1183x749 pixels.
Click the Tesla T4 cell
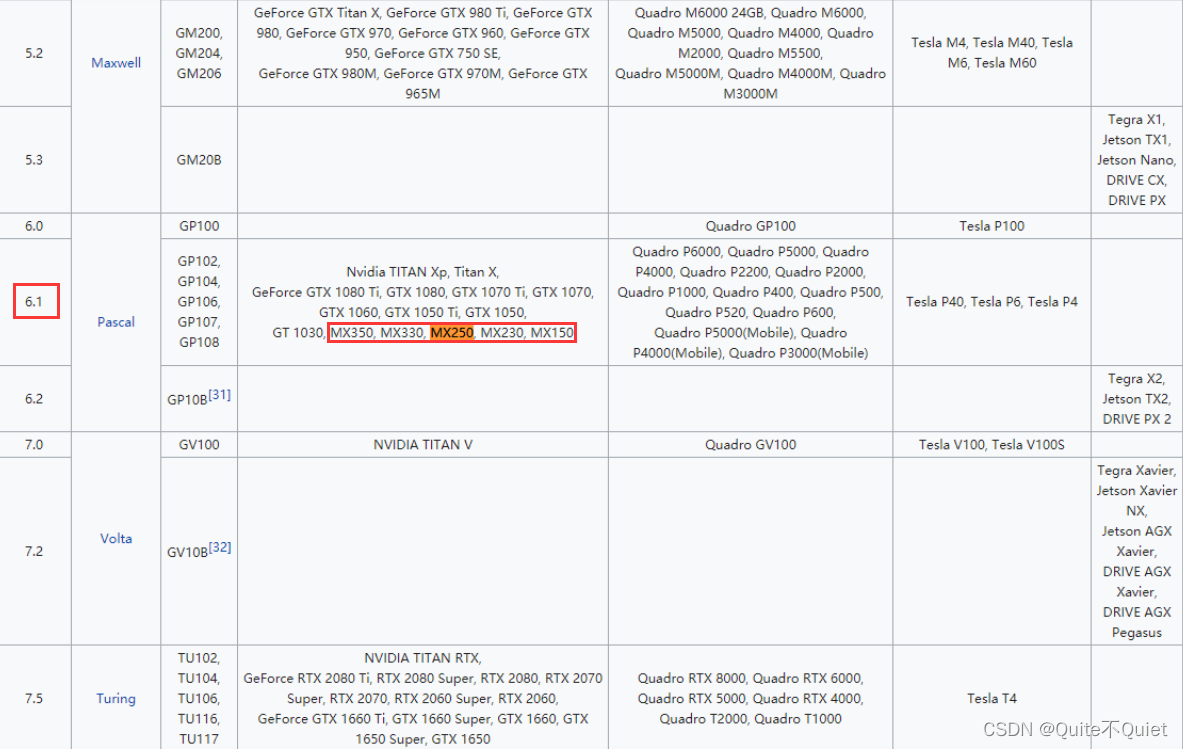(x=992, y=698)
